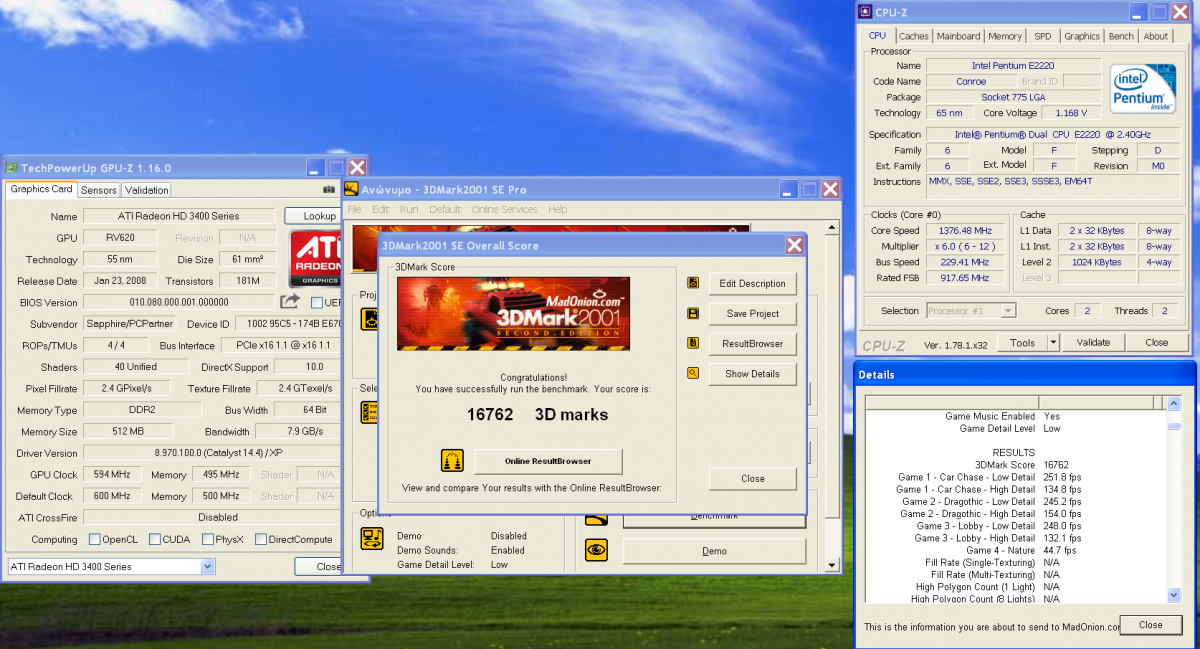This screenshot has height=649, width=1200.
Task: Click the GPU-Z title bar app icon
Action: point(12,168)
